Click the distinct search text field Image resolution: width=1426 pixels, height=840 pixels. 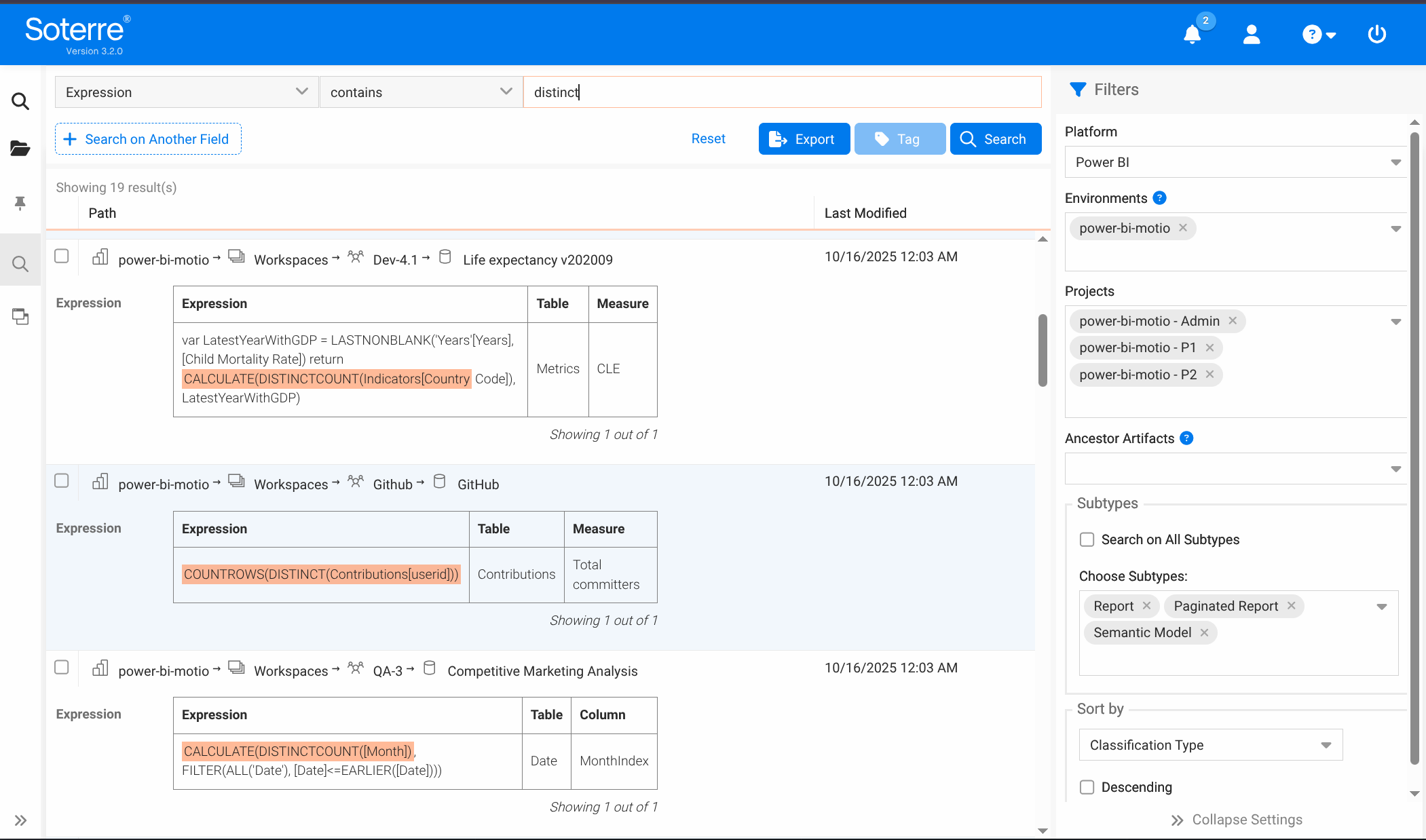(781, 92)
